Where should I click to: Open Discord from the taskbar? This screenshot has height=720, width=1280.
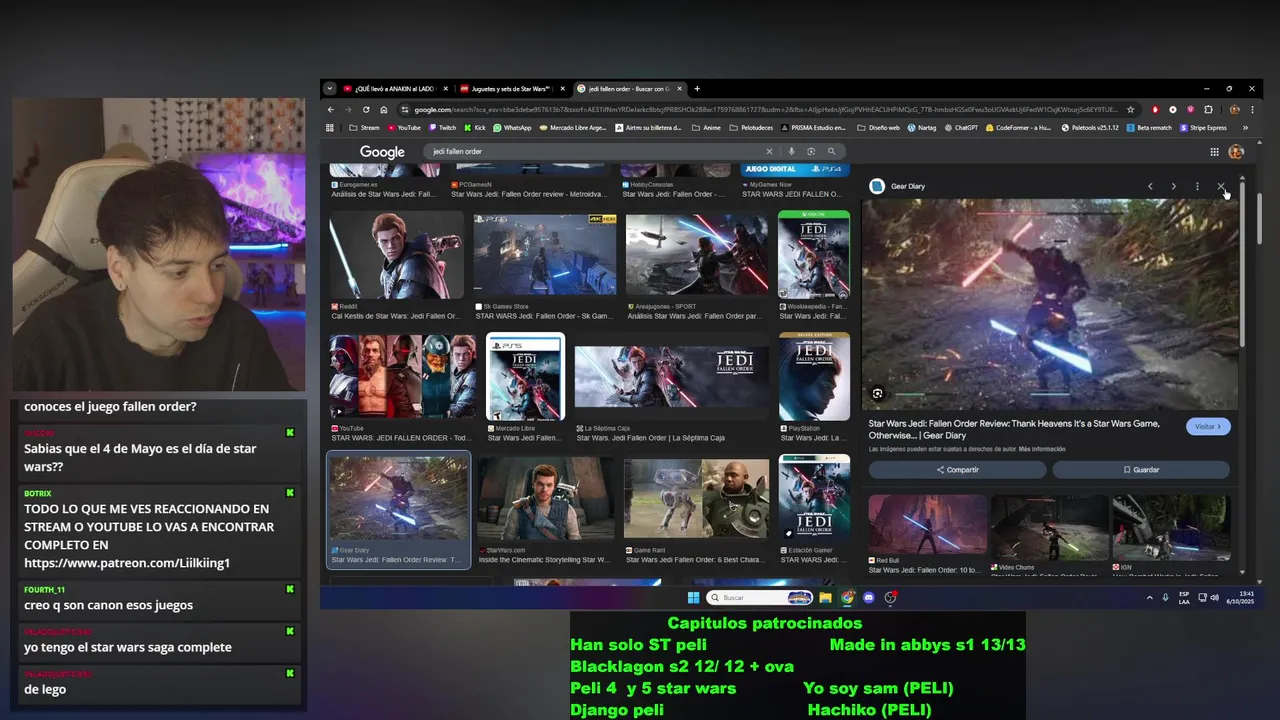click(868, 597)
